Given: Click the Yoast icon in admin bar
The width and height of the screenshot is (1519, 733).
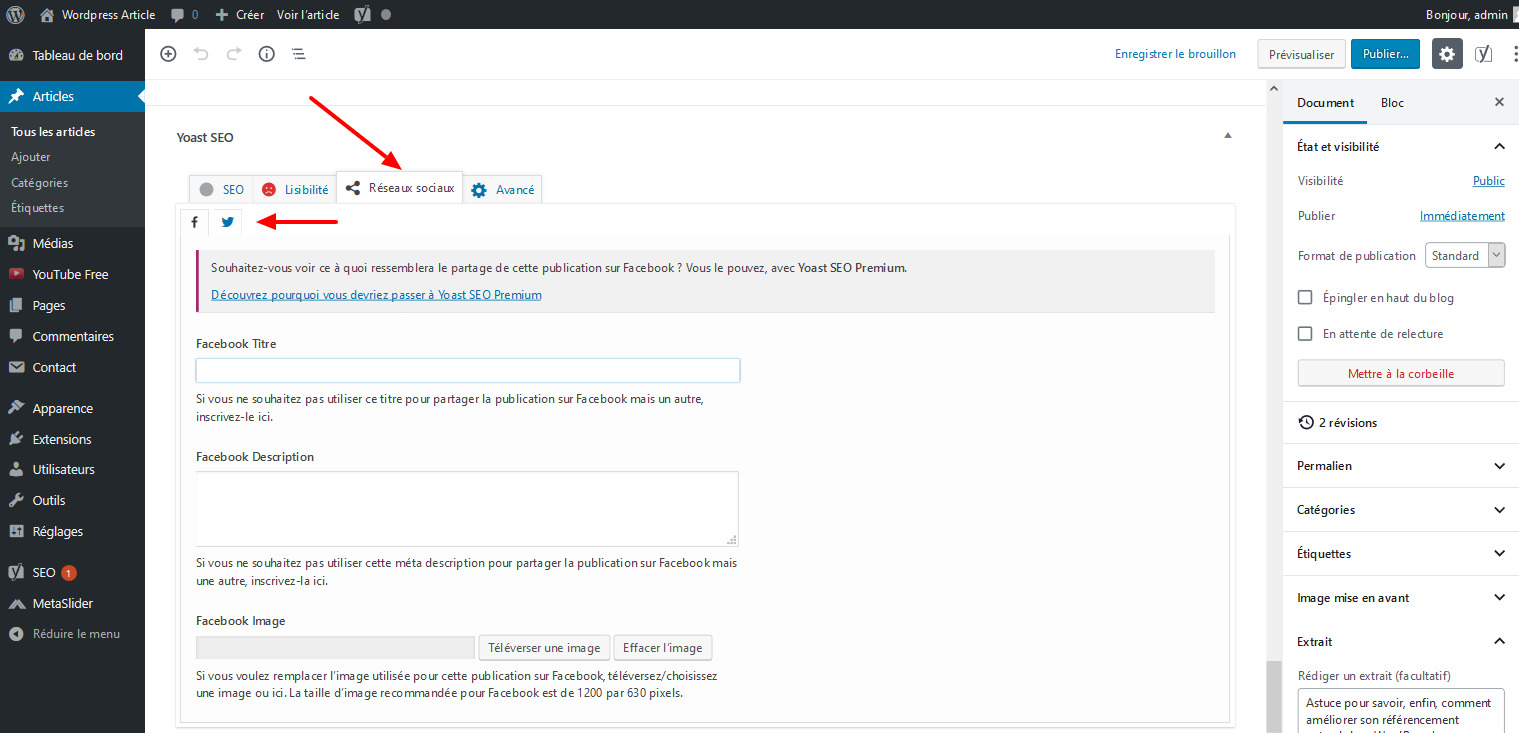Looking at the screenshot, I should [x=364, y=15].
